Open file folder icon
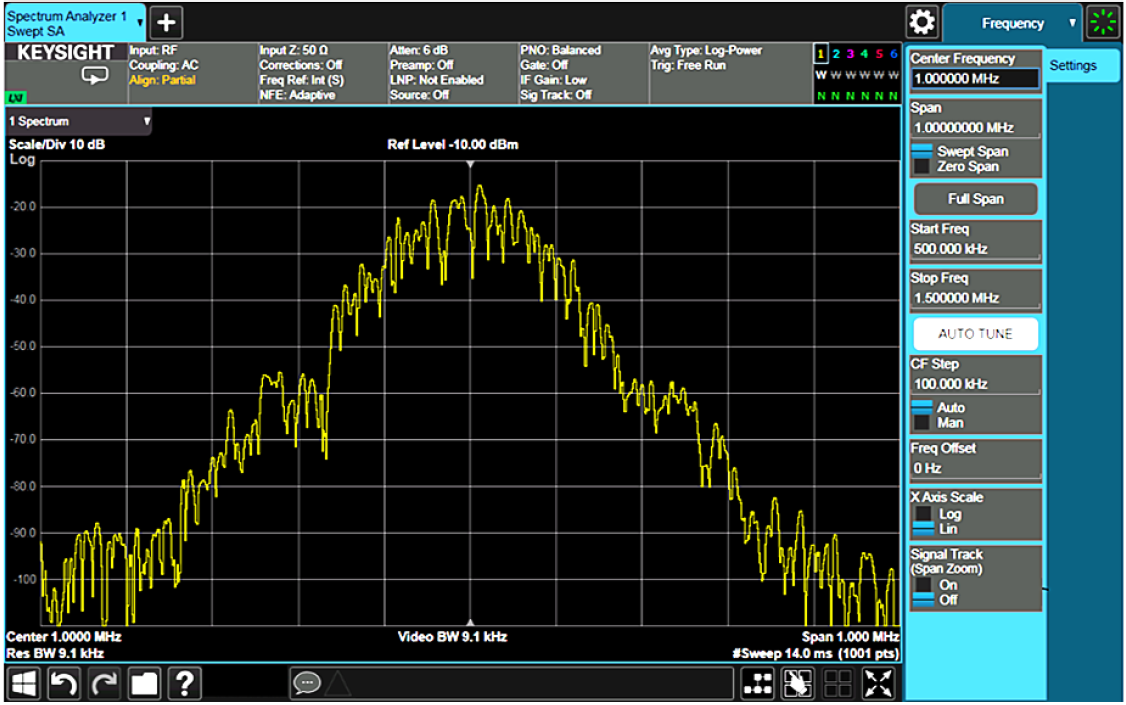 (x=144, y=683)
